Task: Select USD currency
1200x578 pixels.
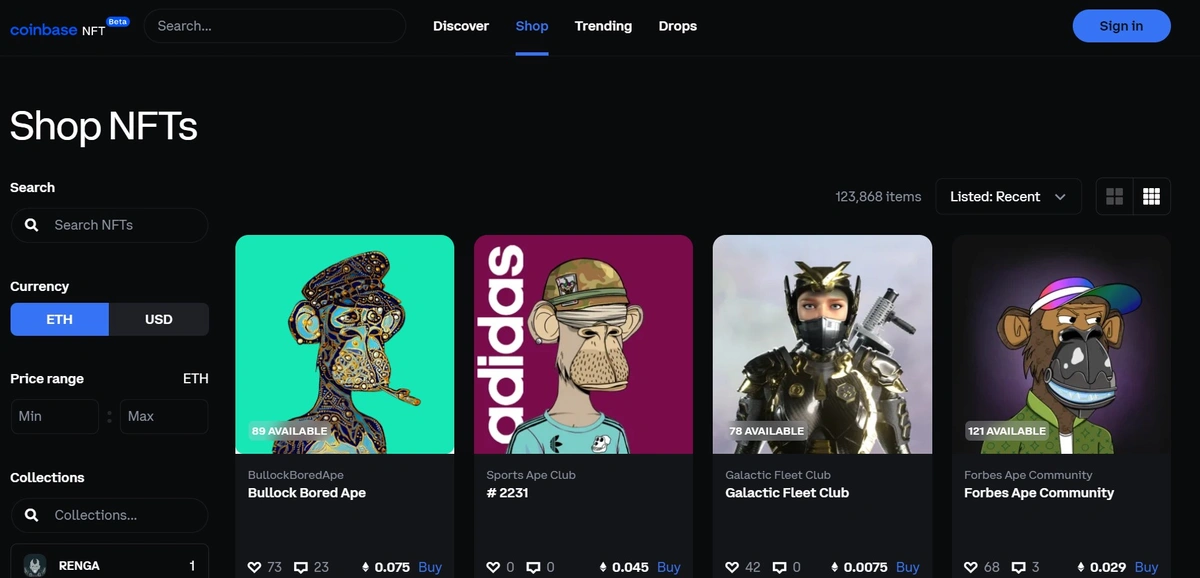Action: point(159,319)
